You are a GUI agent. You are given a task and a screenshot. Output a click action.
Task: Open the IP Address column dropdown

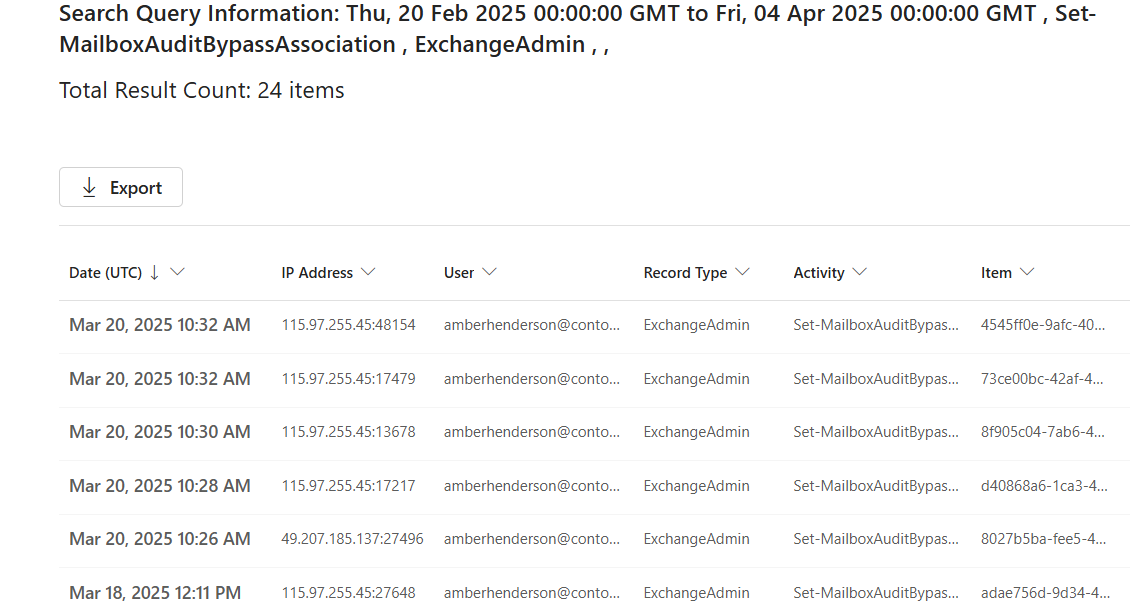pyautogui.click(x=369, y=271)
